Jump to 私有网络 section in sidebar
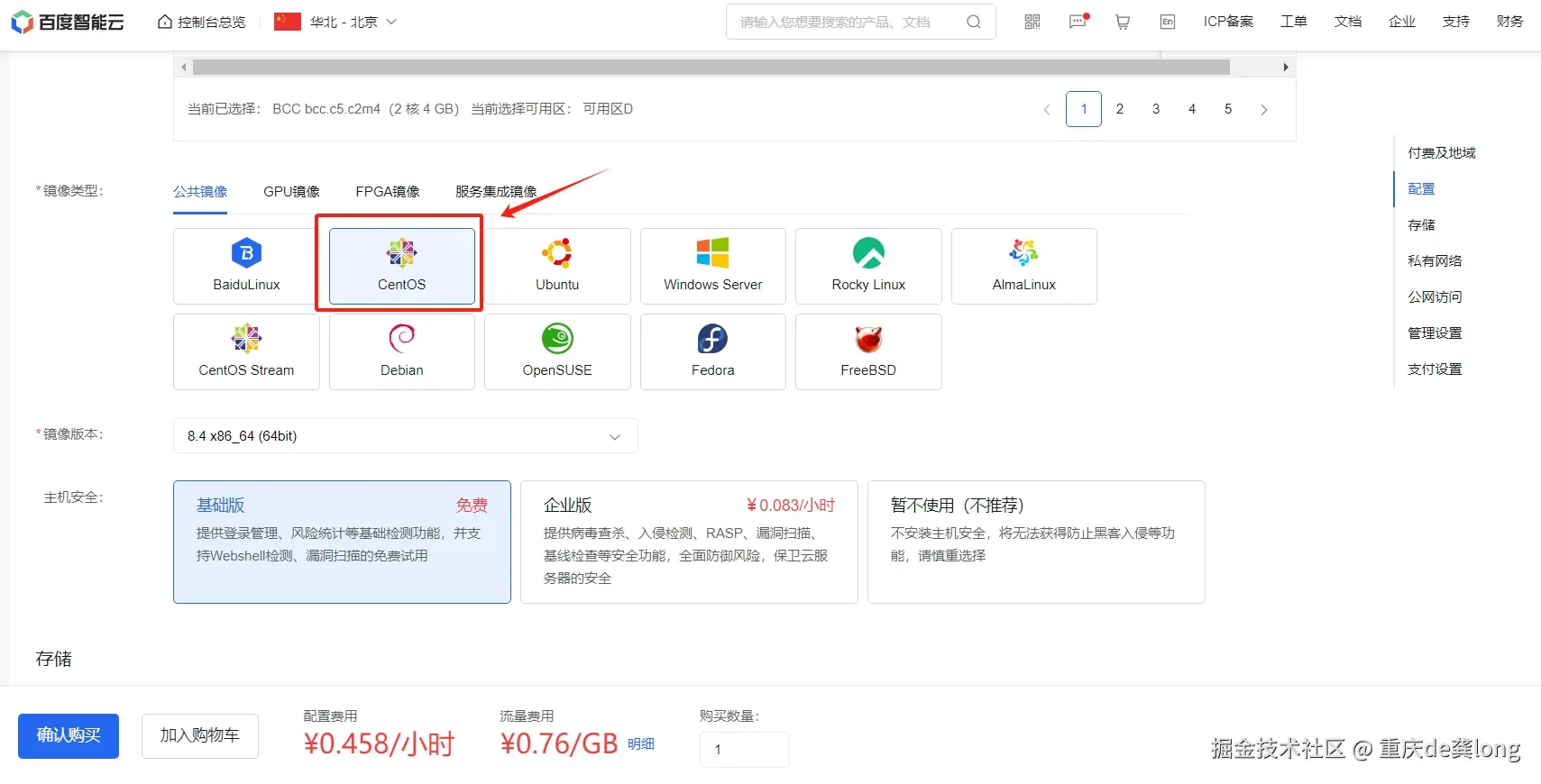 [x=1435, y=261]
